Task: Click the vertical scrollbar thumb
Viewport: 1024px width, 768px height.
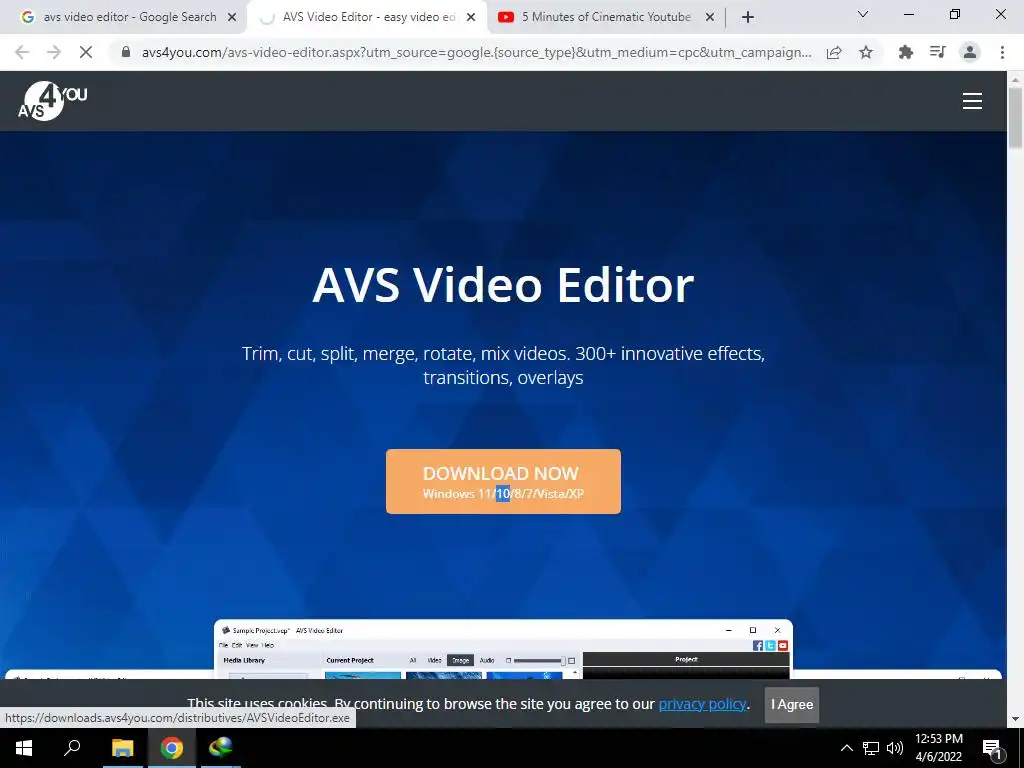Action: click(1015, 118)
